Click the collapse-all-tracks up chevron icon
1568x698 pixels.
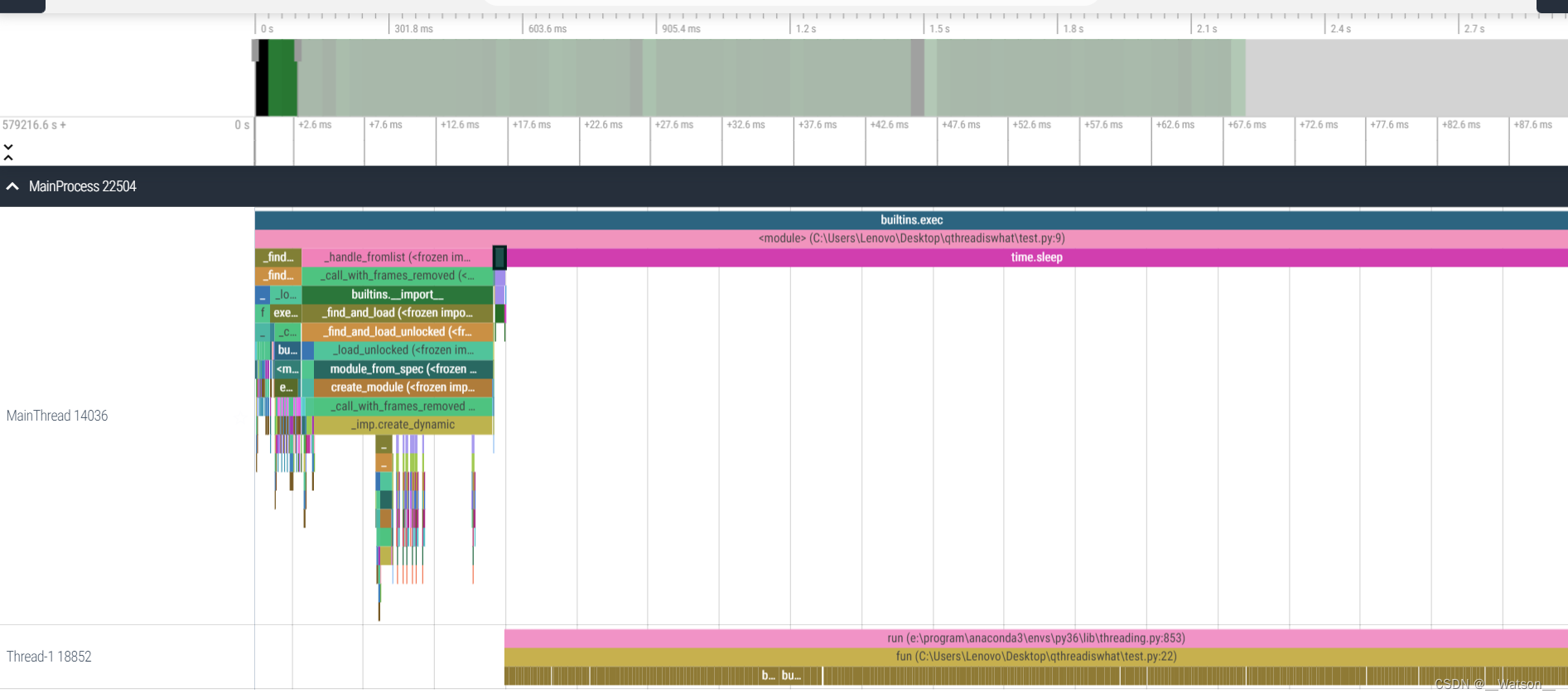coord(8,157)
